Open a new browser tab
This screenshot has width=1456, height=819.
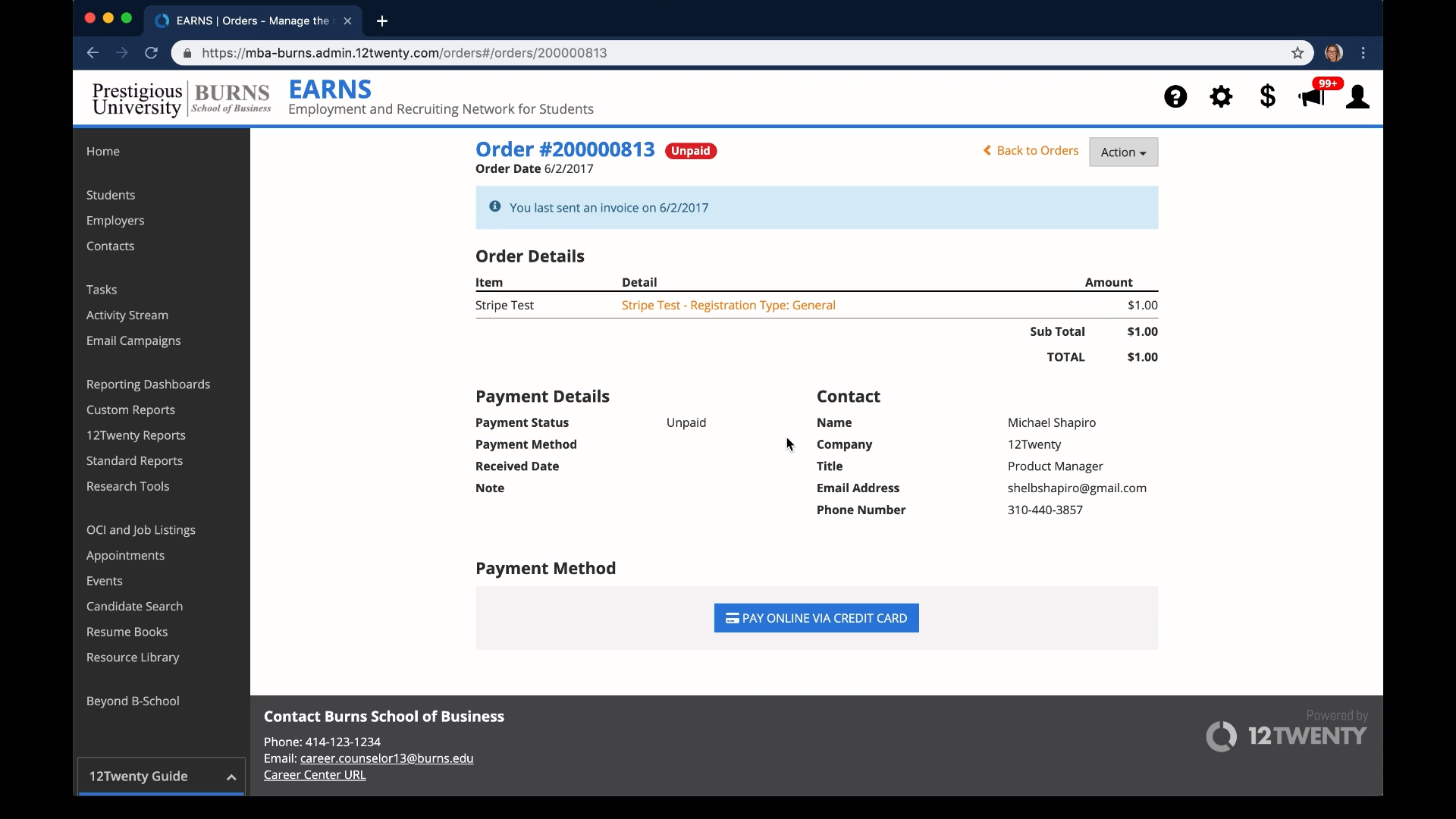[x=382, y=21]
